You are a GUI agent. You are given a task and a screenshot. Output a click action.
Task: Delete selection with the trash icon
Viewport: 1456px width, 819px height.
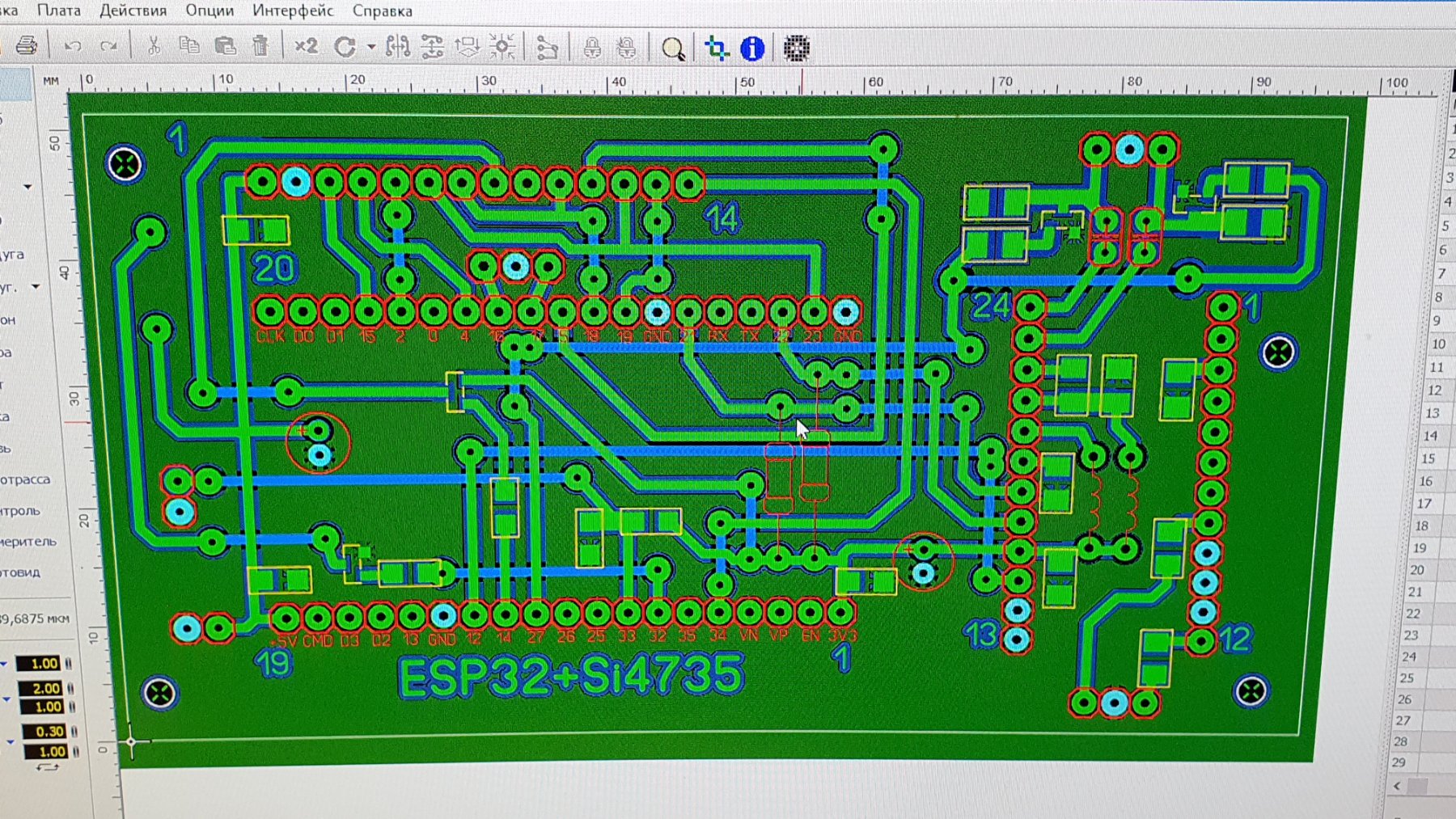pos(260,46)
